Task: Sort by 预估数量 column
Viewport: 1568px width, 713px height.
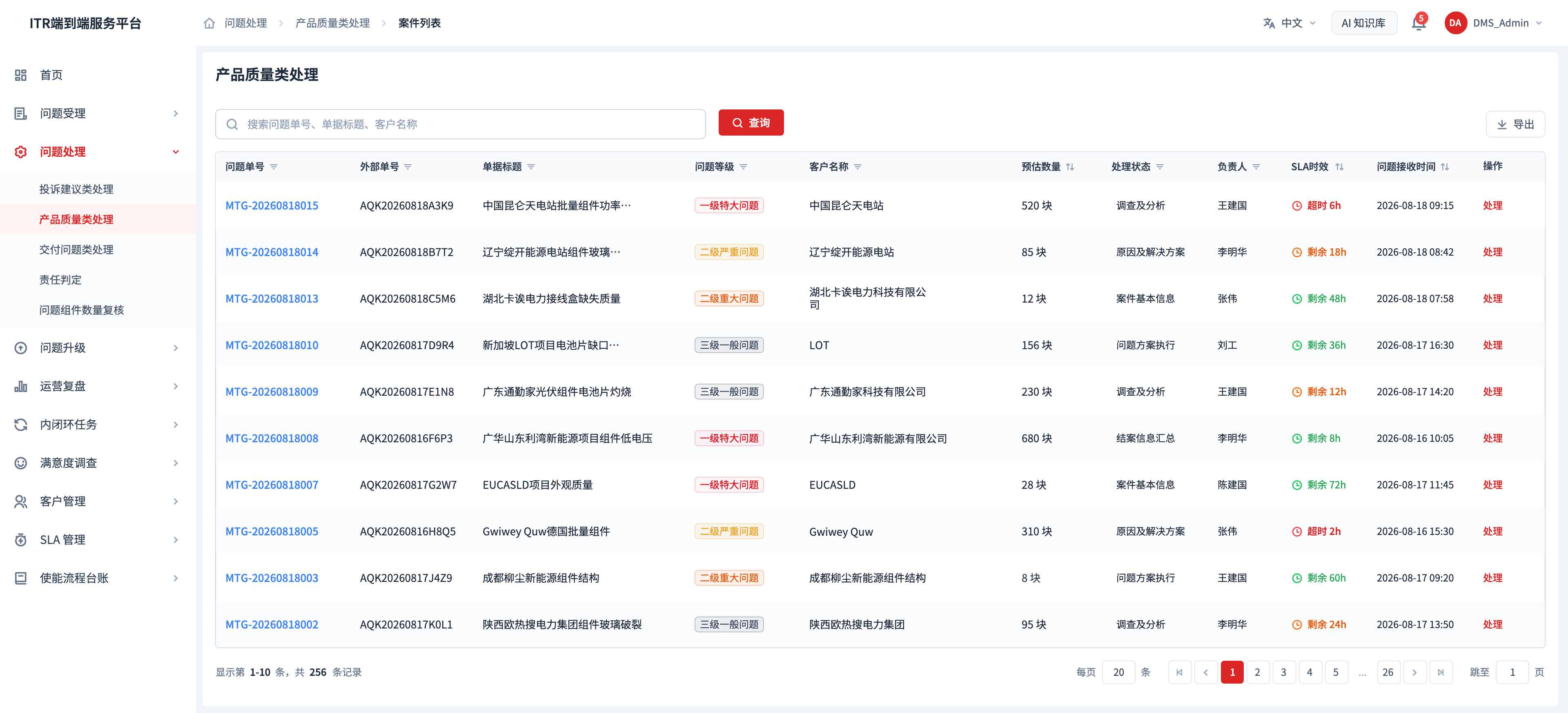Action: coord(1070,167)
